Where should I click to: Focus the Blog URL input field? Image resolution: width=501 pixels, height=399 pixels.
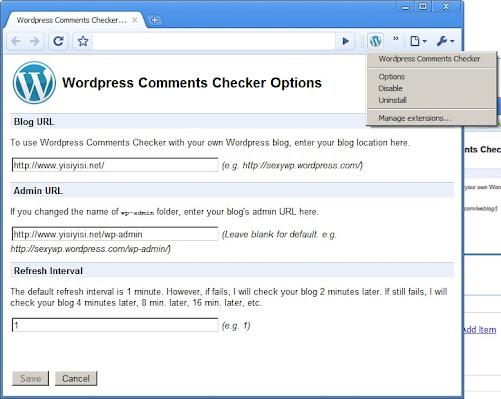115,165
